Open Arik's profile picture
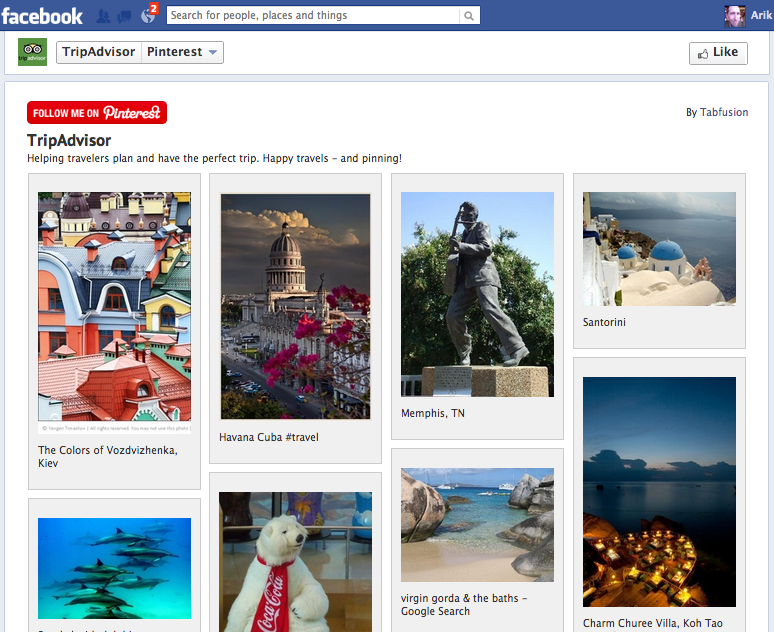 [x=735, y=16]
